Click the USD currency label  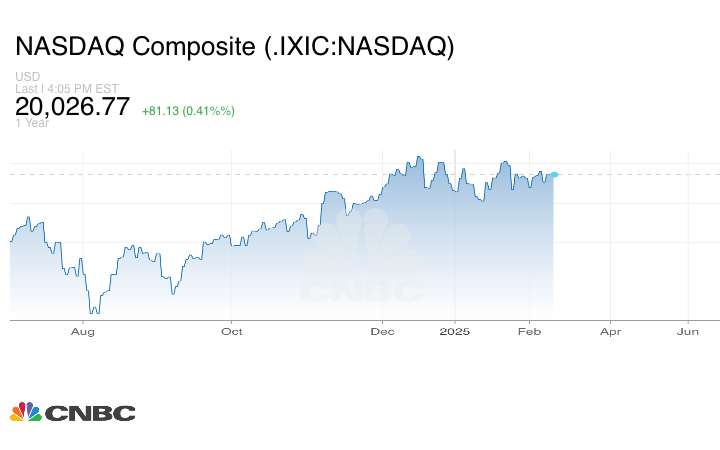point(26,77)
